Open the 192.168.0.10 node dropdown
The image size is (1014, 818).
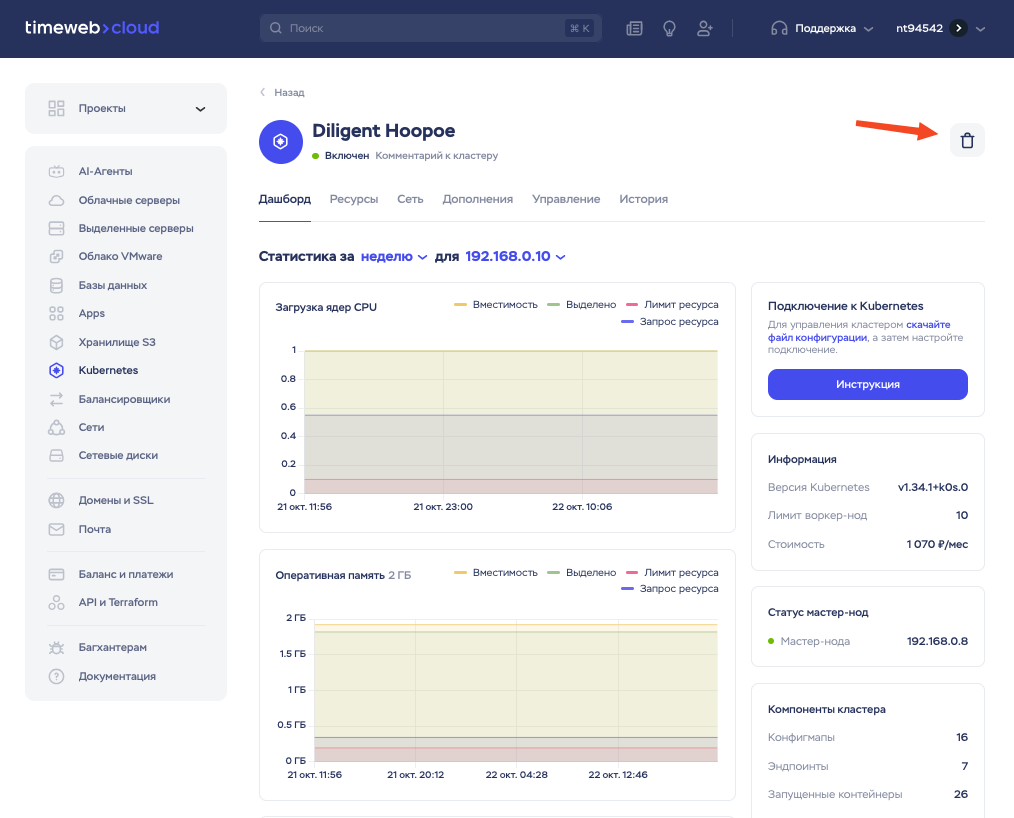click(515, 257)
